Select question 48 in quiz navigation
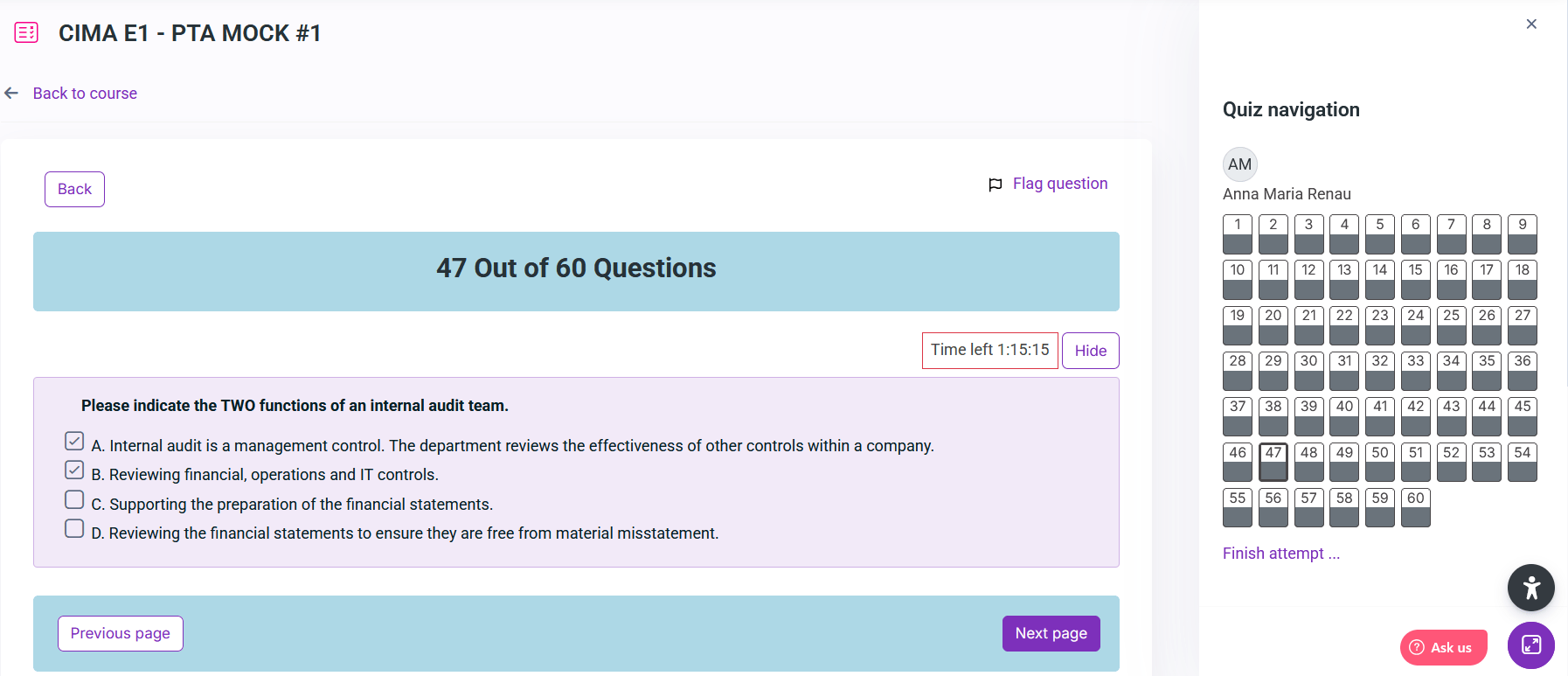The height and width of the screenshot is (676, 1568). (x=1308, y=462)
